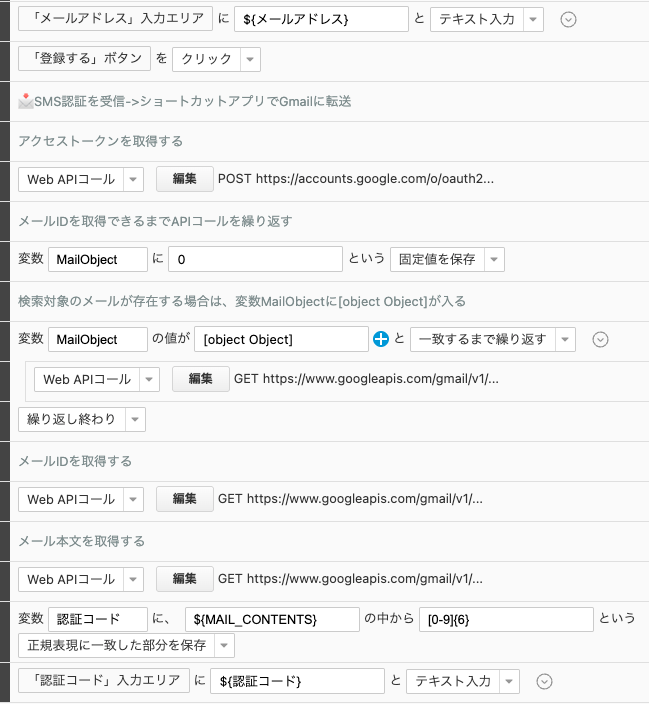This screenshot has height=704, width=649.
Task: Click 編集 button for the POST accounts.google.com call
Action: [184, 179]
